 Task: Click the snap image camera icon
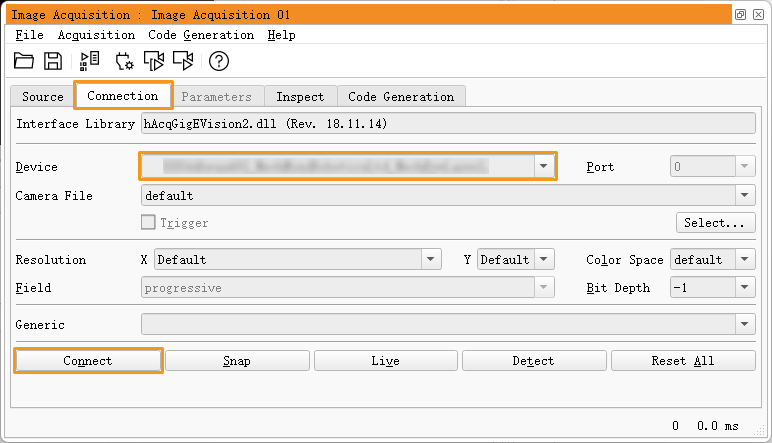coord(153,61)
